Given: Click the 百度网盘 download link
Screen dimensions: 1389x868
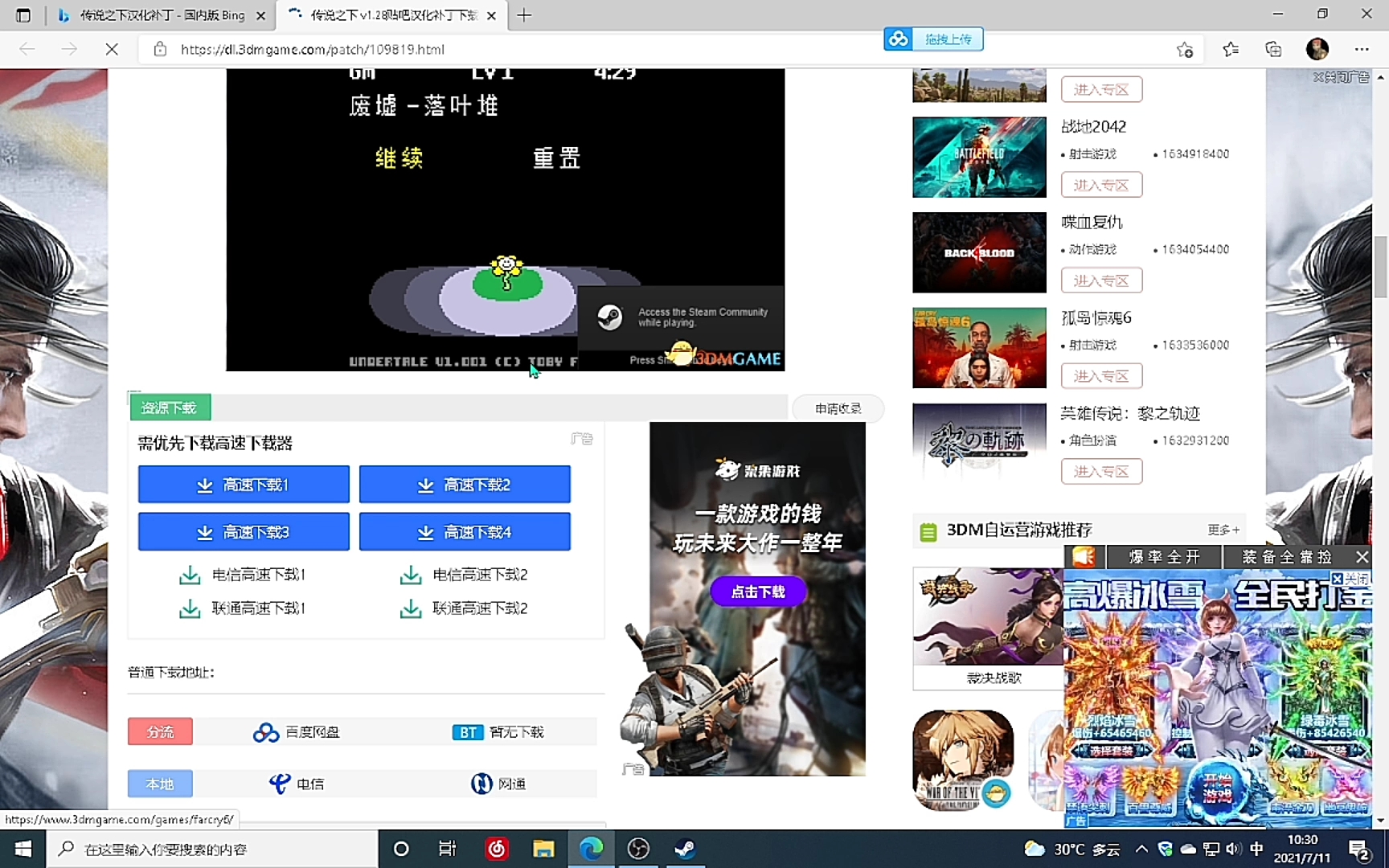Looking at the screenshot, I should click(297, 732).
